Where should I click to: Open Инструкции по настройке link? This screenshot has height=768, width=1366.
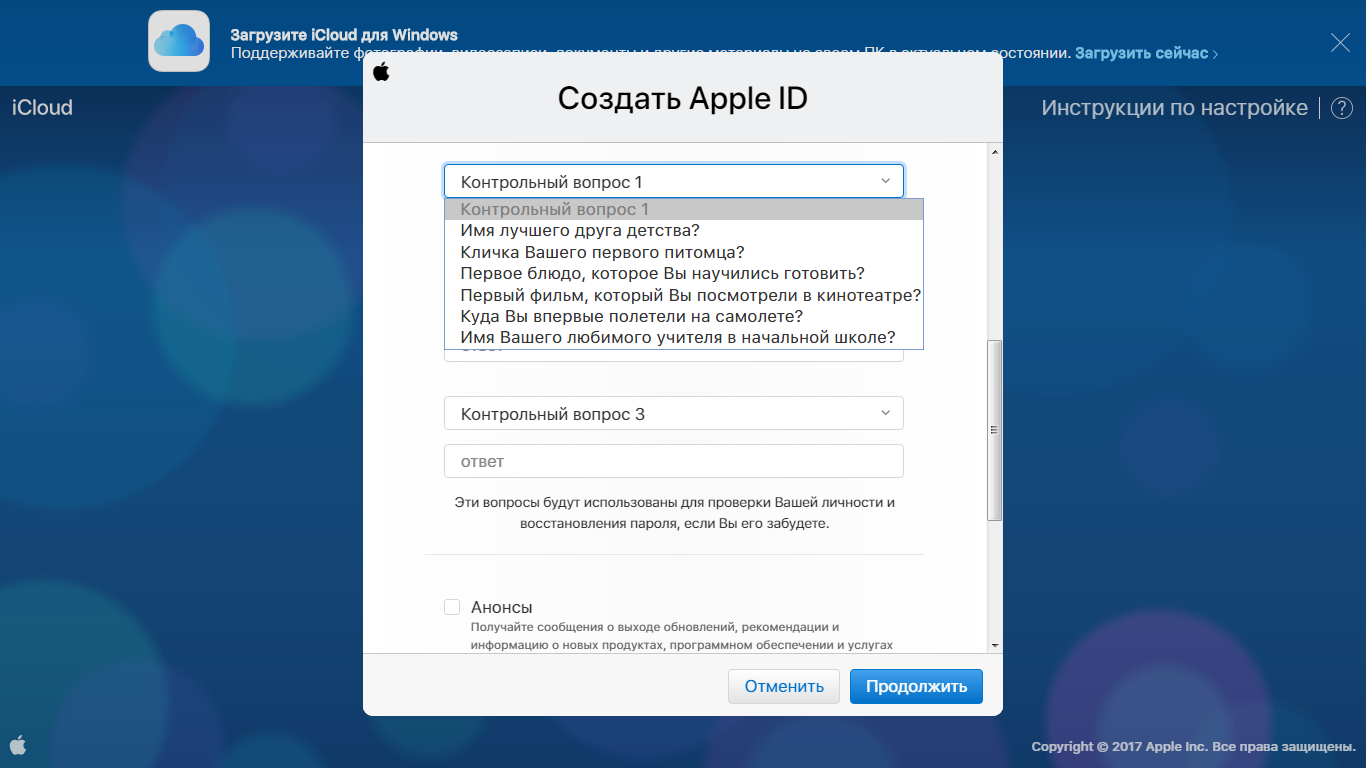(1174, 108)
